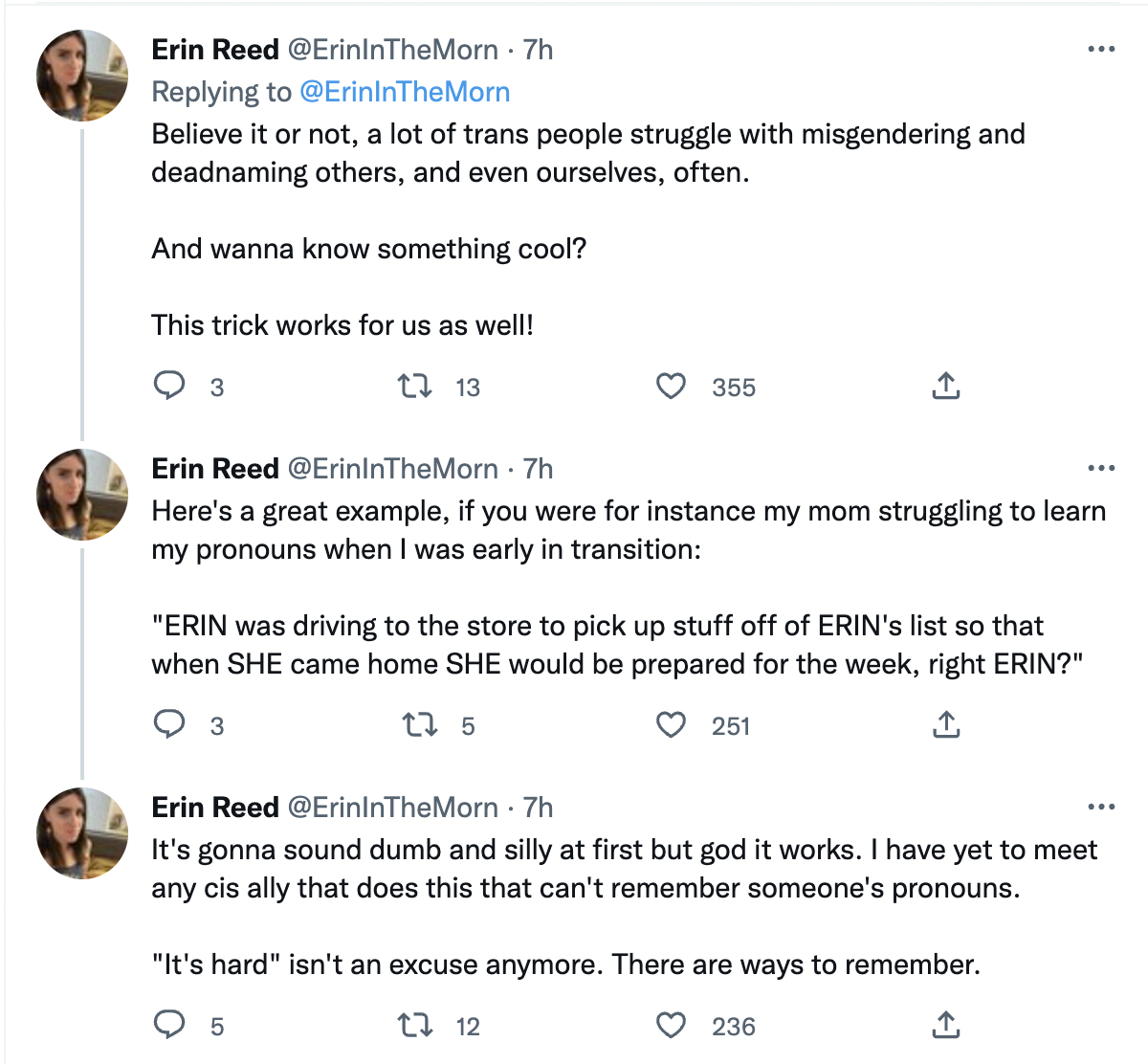This screenshot has height=1064, width=1148.
Task: Reply to the "It's hard" excuse tweet
Action: tap(170, 1025)
